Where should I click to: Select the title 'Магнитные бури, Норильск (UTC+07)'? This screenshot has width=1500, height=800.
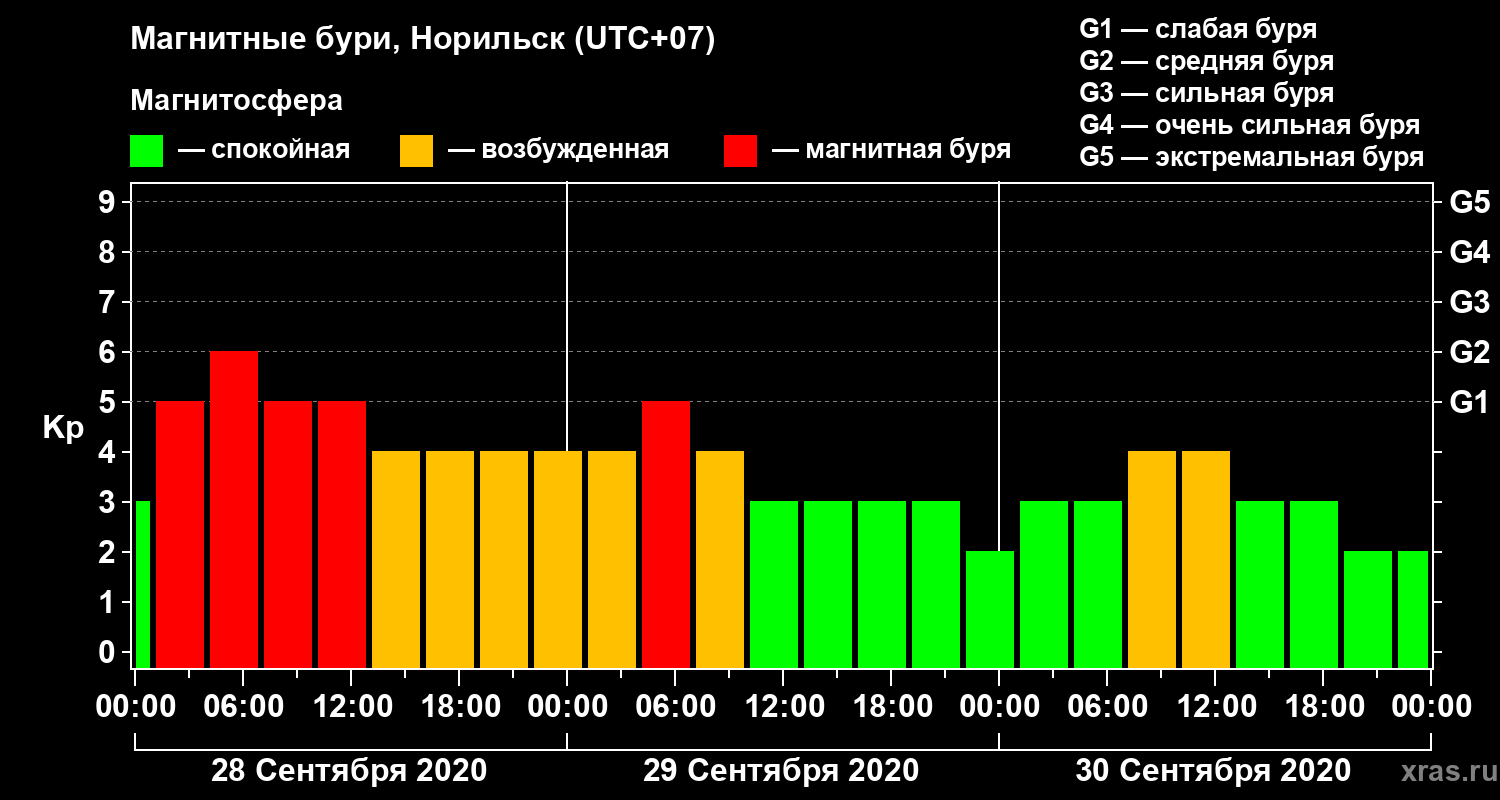423,41
